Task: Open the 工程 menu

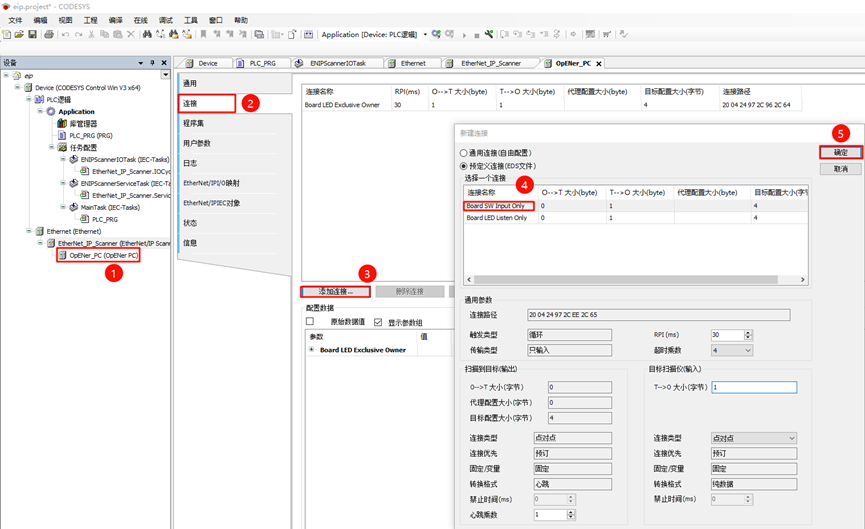Action: pyautogui.click(x=90, y=20)
